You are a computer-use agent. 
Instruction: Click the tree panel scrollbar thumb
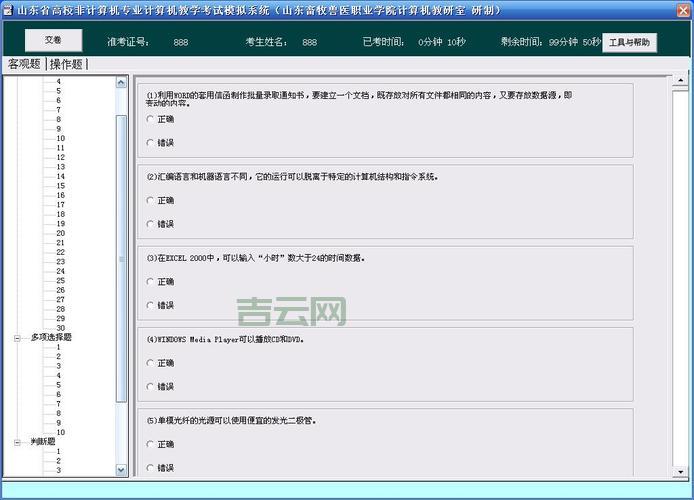[x=121, y=258]
